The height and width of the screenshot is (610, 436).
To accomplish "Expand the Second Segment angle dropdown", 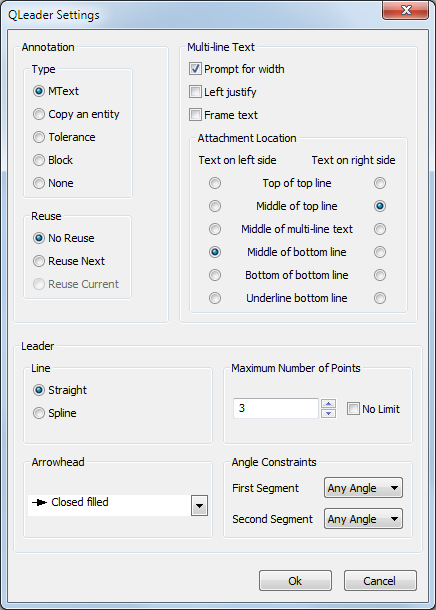I will click(x=363, y=519).
